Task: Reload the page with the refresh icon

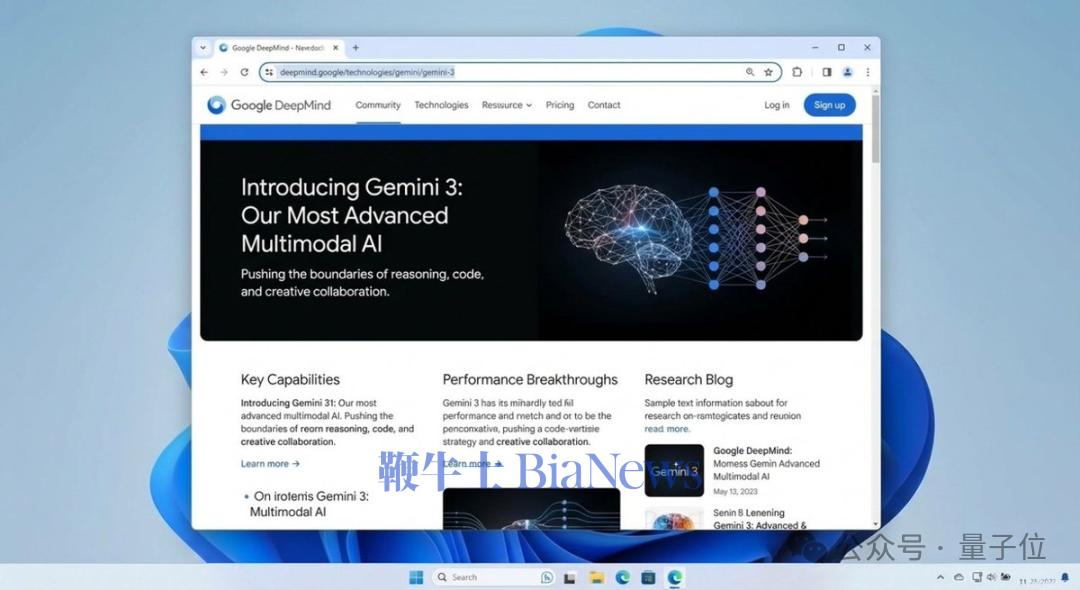Action: [x=244, y=72]
